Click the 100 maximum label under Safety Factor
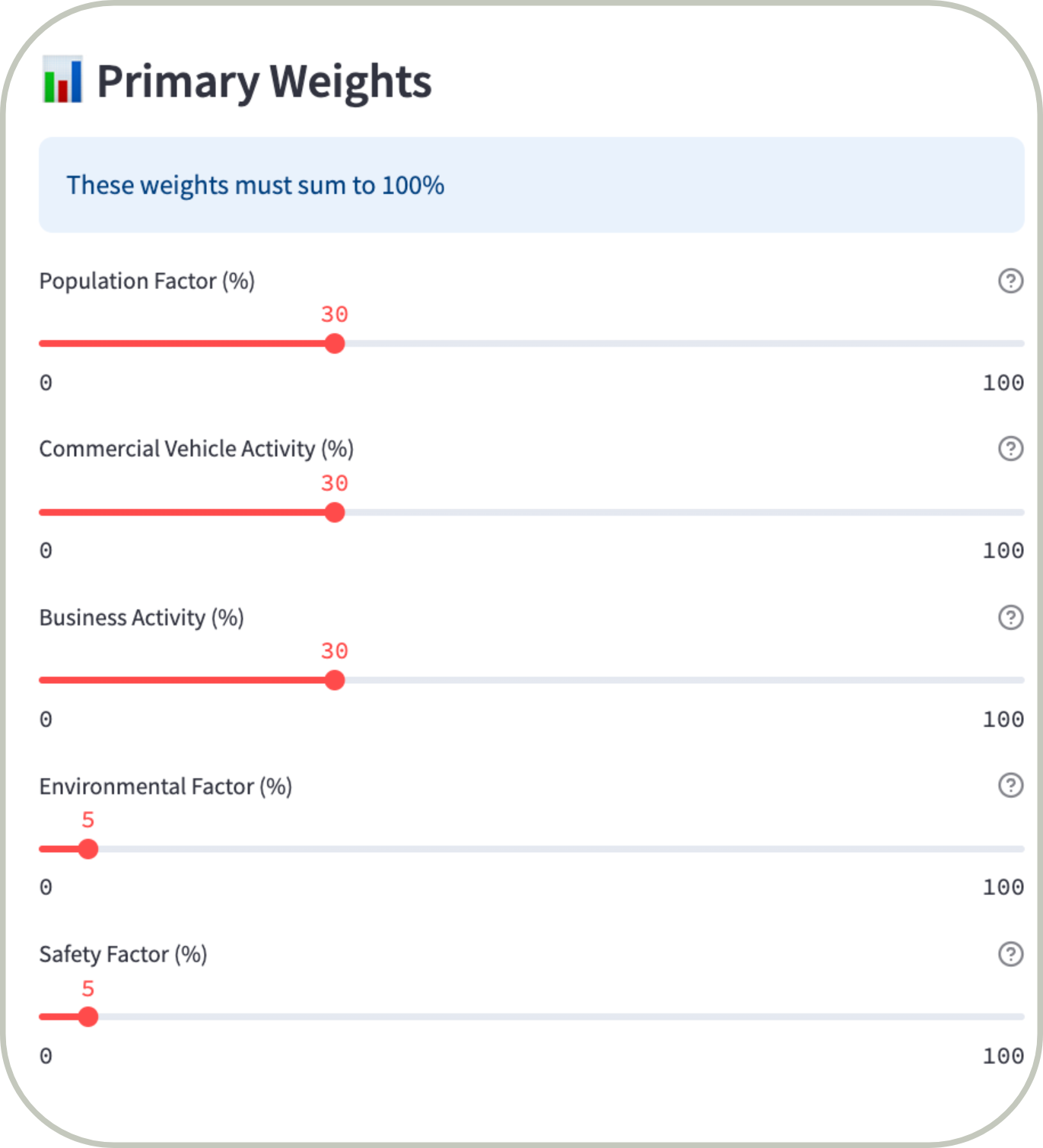 1003,1056
